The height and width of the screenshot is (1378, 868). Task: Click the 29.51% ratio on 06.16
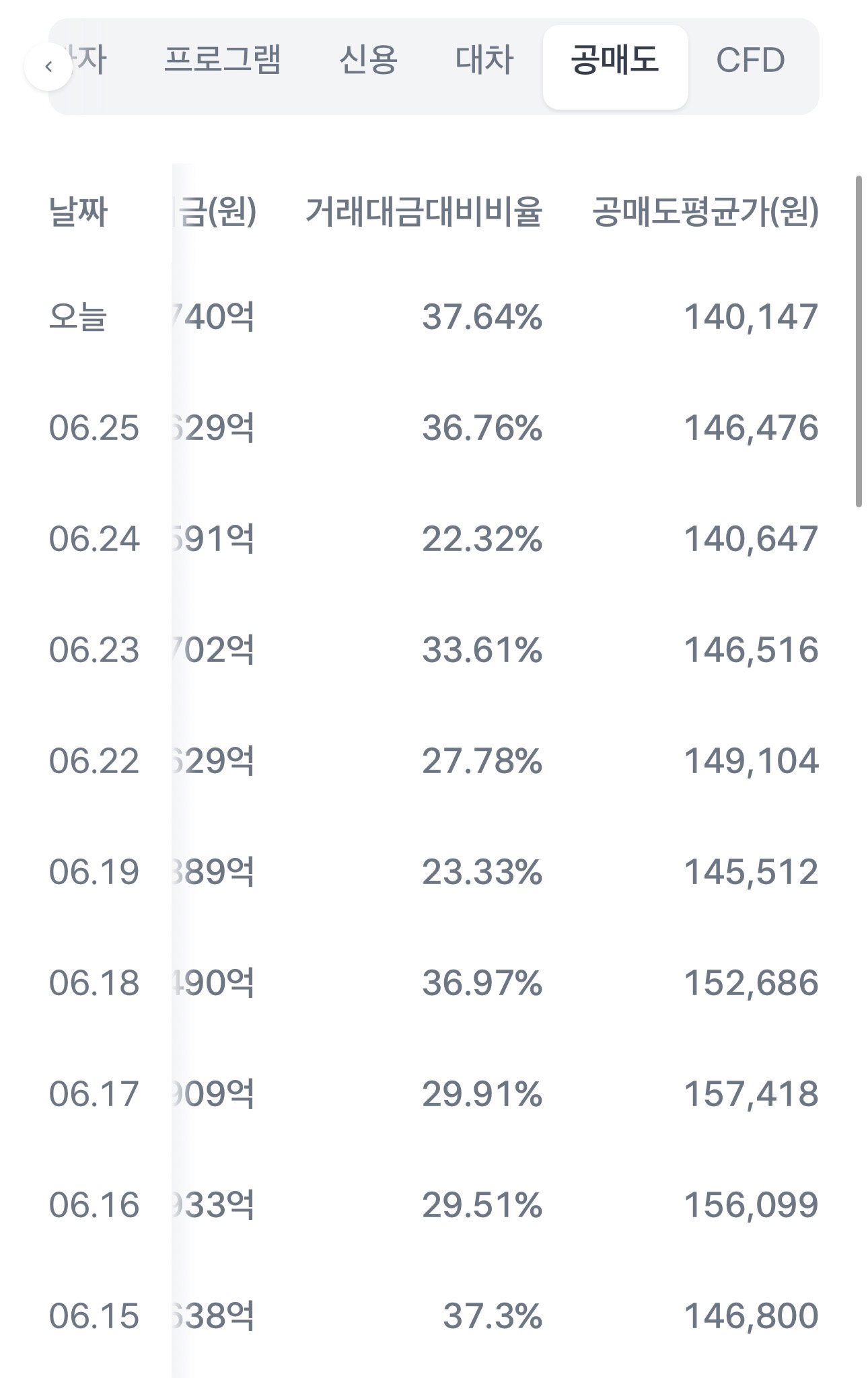[482, 1205]
